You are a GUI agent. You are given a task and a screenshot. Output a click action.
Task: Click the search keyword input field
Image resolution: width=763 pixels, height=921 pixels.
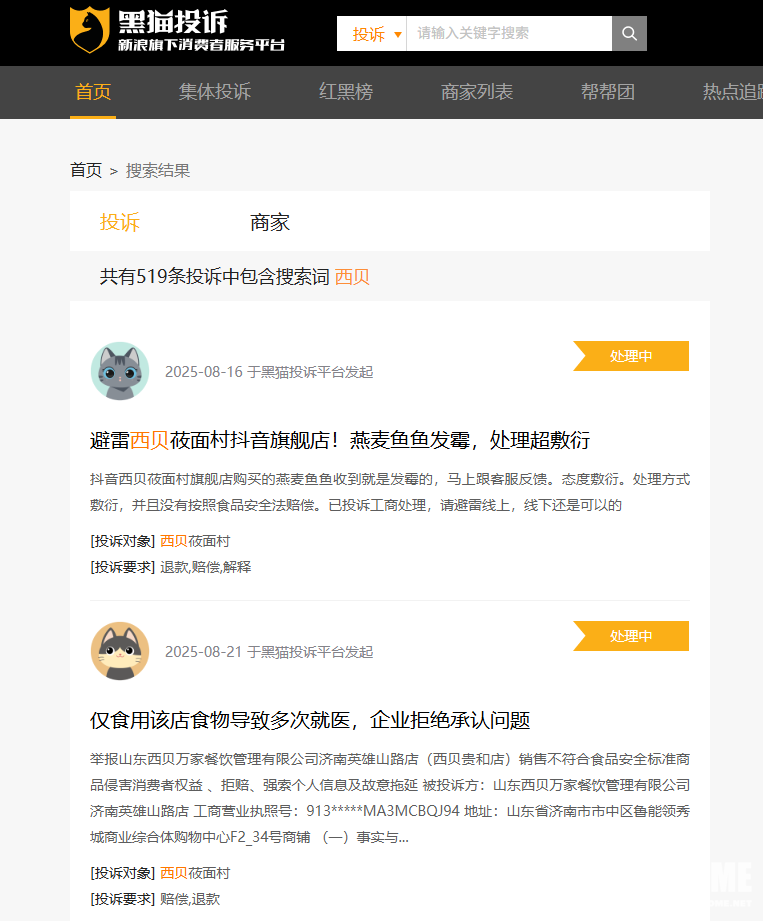pos(510,34)
